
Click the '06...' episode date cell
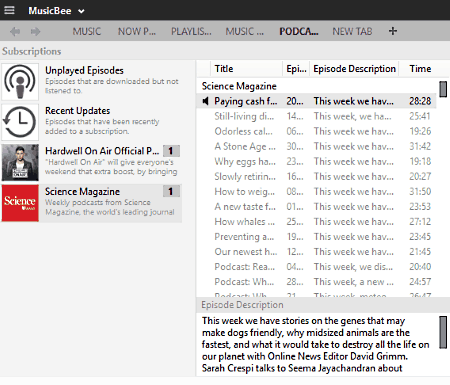pyautogui.click(x=295, y=131)
